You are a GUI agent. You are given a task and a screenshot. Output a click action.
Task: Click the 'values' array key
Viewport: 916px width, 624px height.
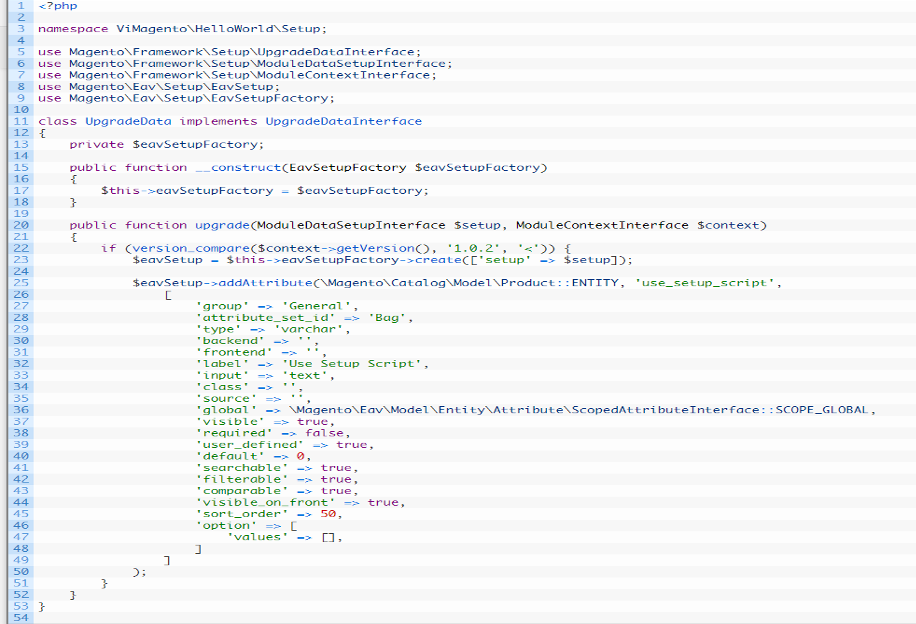(x=258, y=537)
